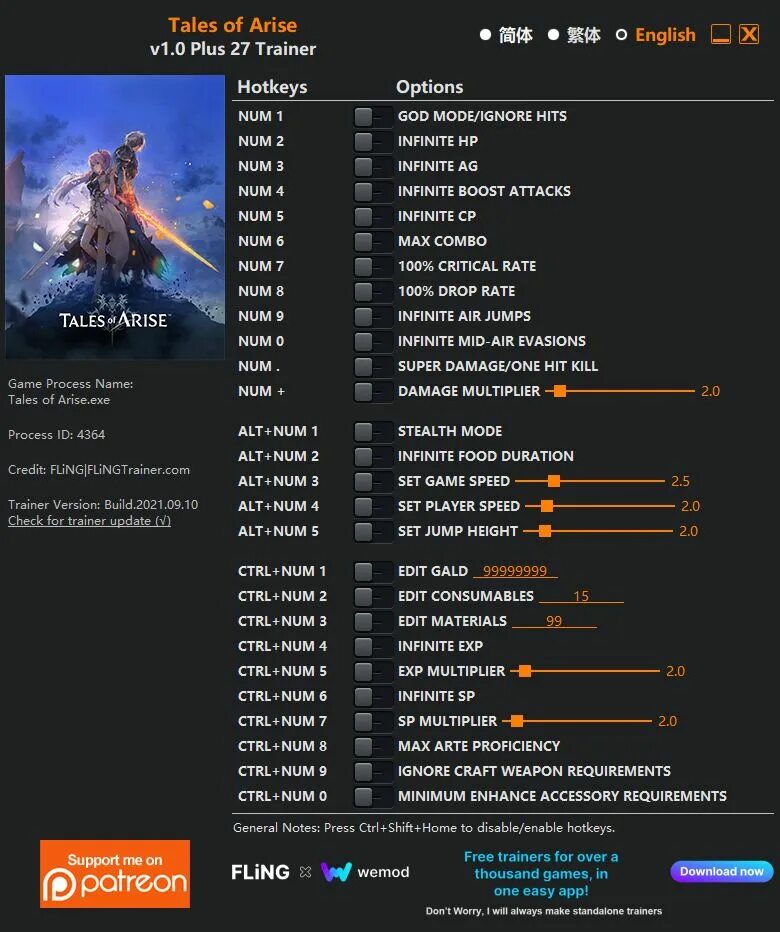Click the Edit Gald value field
Image resolution: width=780 pixels, height=932 pixels.
(515, 571)
